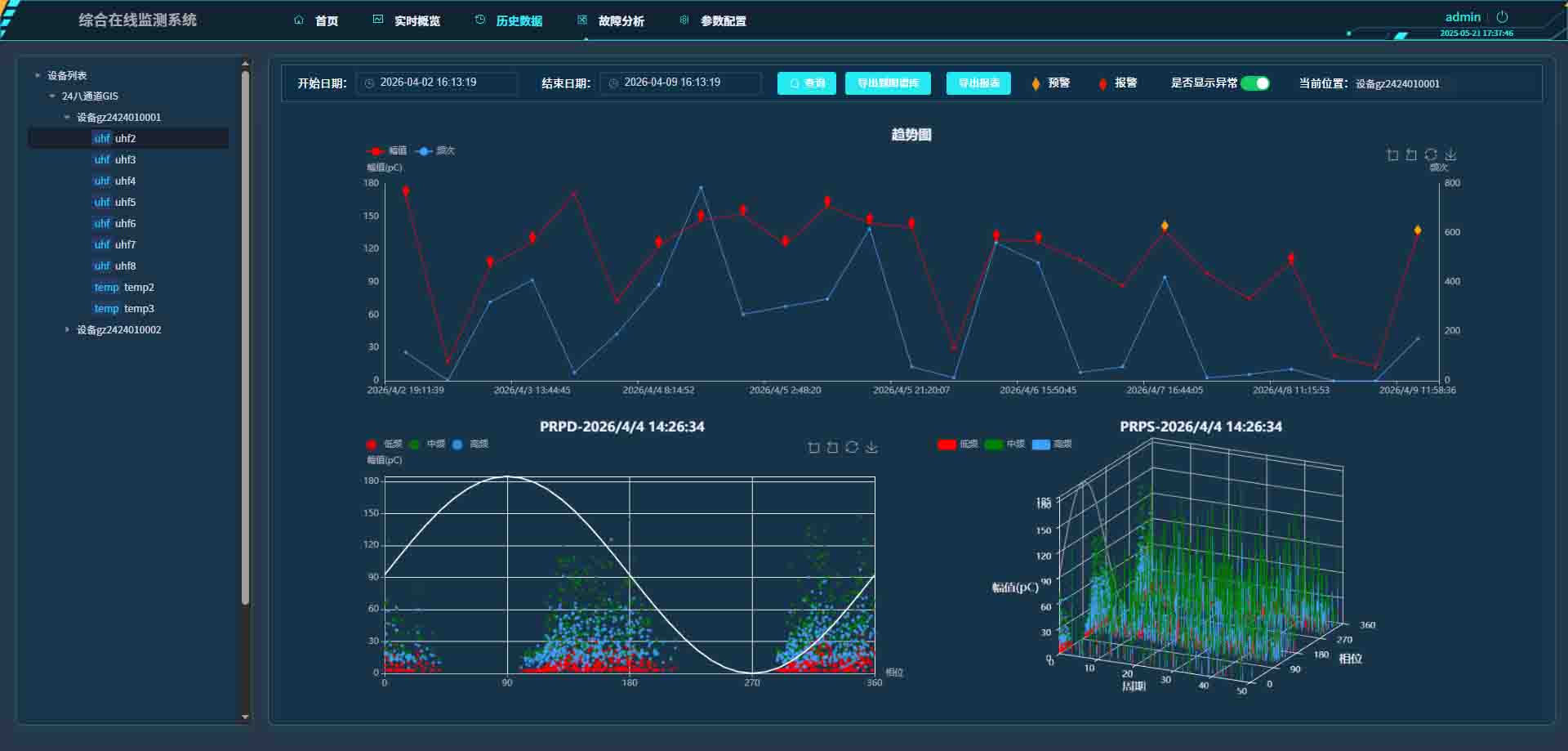Click the trend chart restore refresh icon
1568x751 pixels.
point(1431,154)
